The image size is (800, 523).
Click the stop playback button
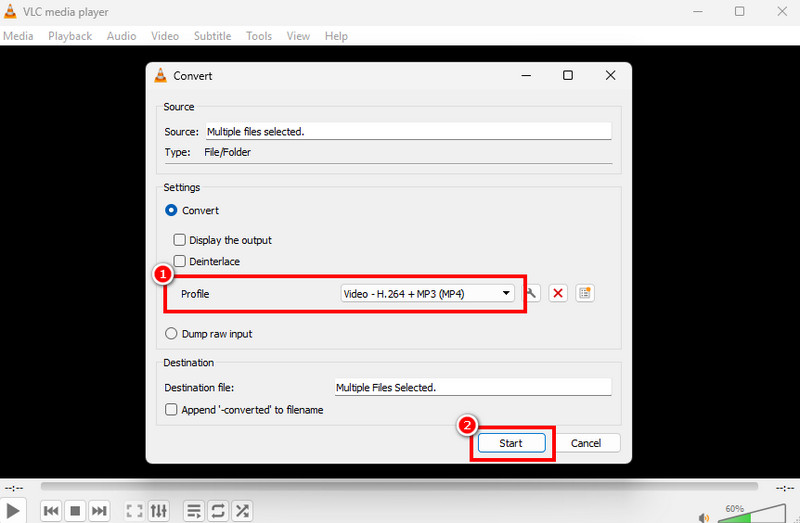point(75,511)
